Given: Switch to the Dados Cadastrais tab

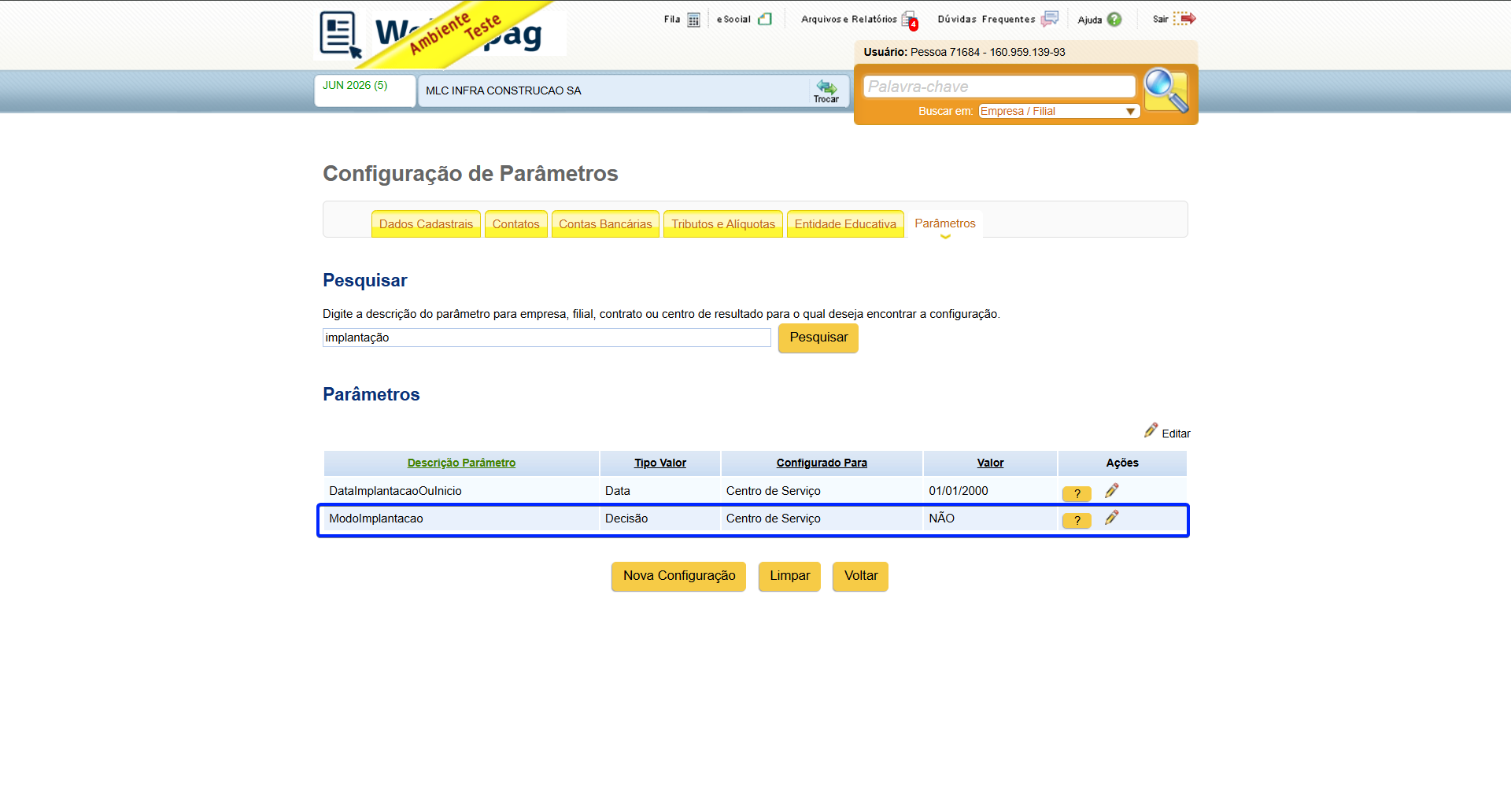Looking at the screenshot, I should [426, 224].
